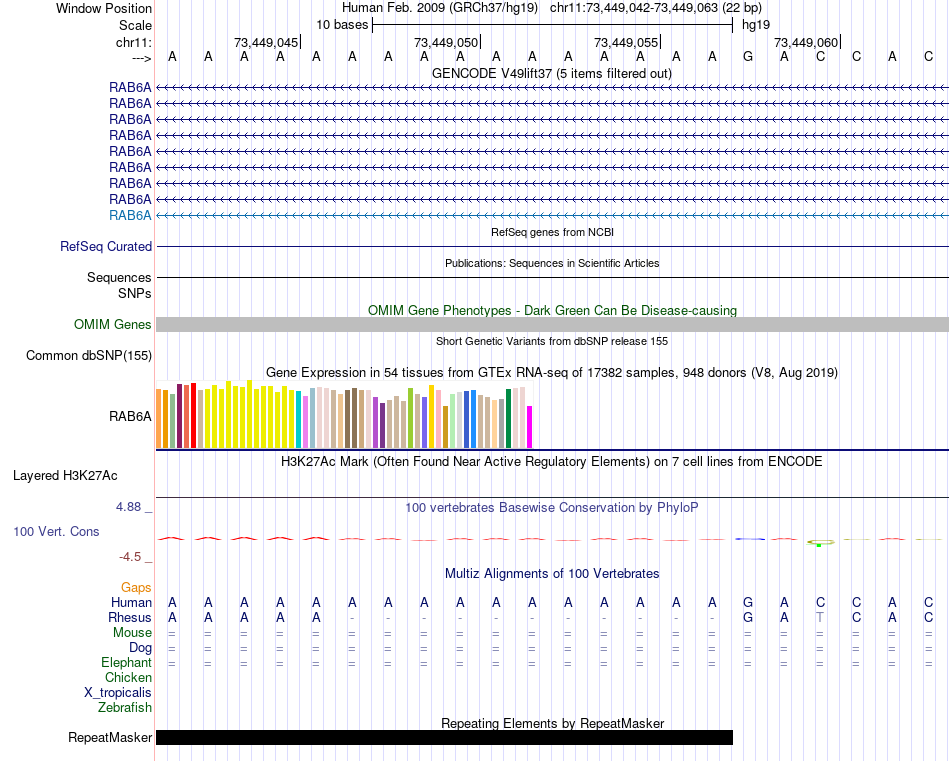Click the '--->' sequence direction arrow label
Image resolution: width=950 pixels, height=761 pixels.
[x=141, y=58]
